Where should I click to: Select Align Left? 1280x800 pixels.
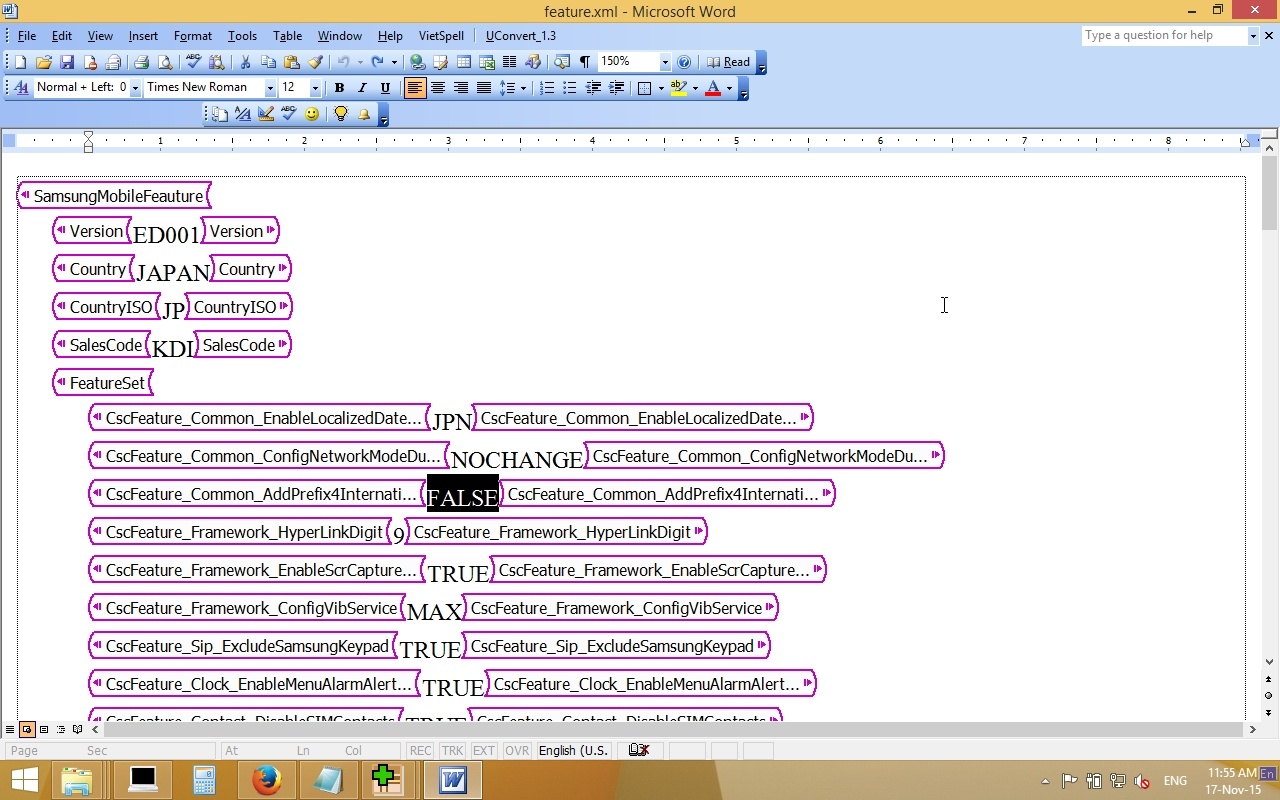coord(414,88)
